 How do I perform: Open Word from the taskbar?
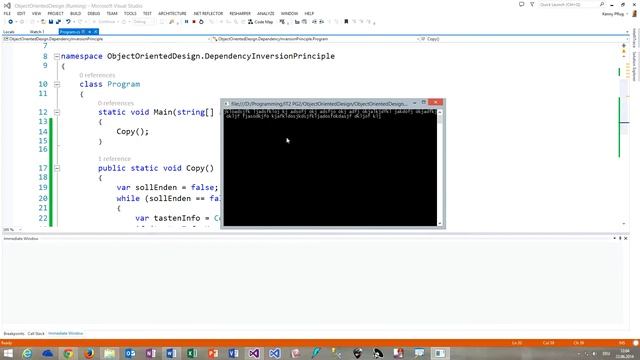[171, 353]
